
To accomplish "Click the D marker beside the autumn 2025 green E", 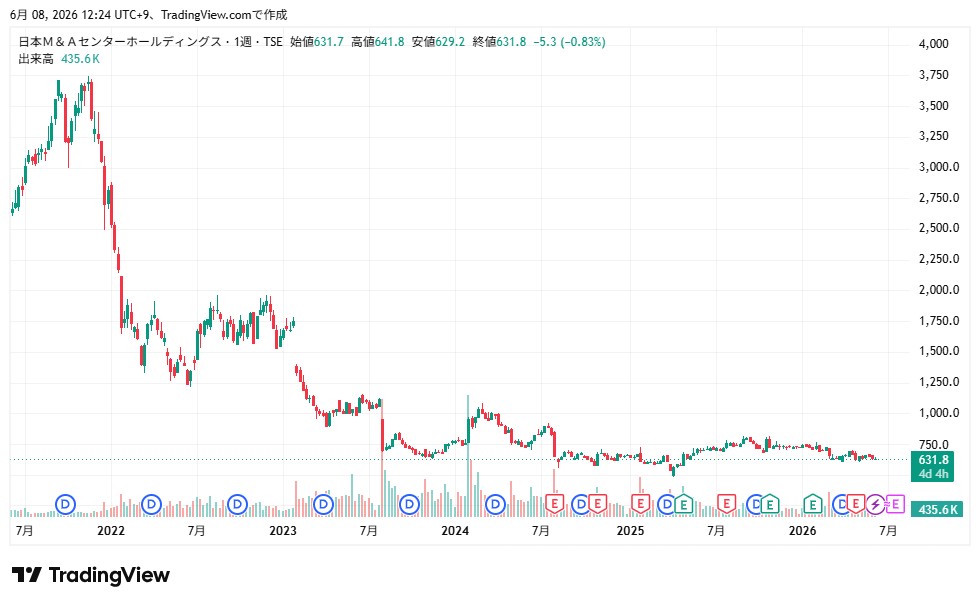I will (754, 504).
